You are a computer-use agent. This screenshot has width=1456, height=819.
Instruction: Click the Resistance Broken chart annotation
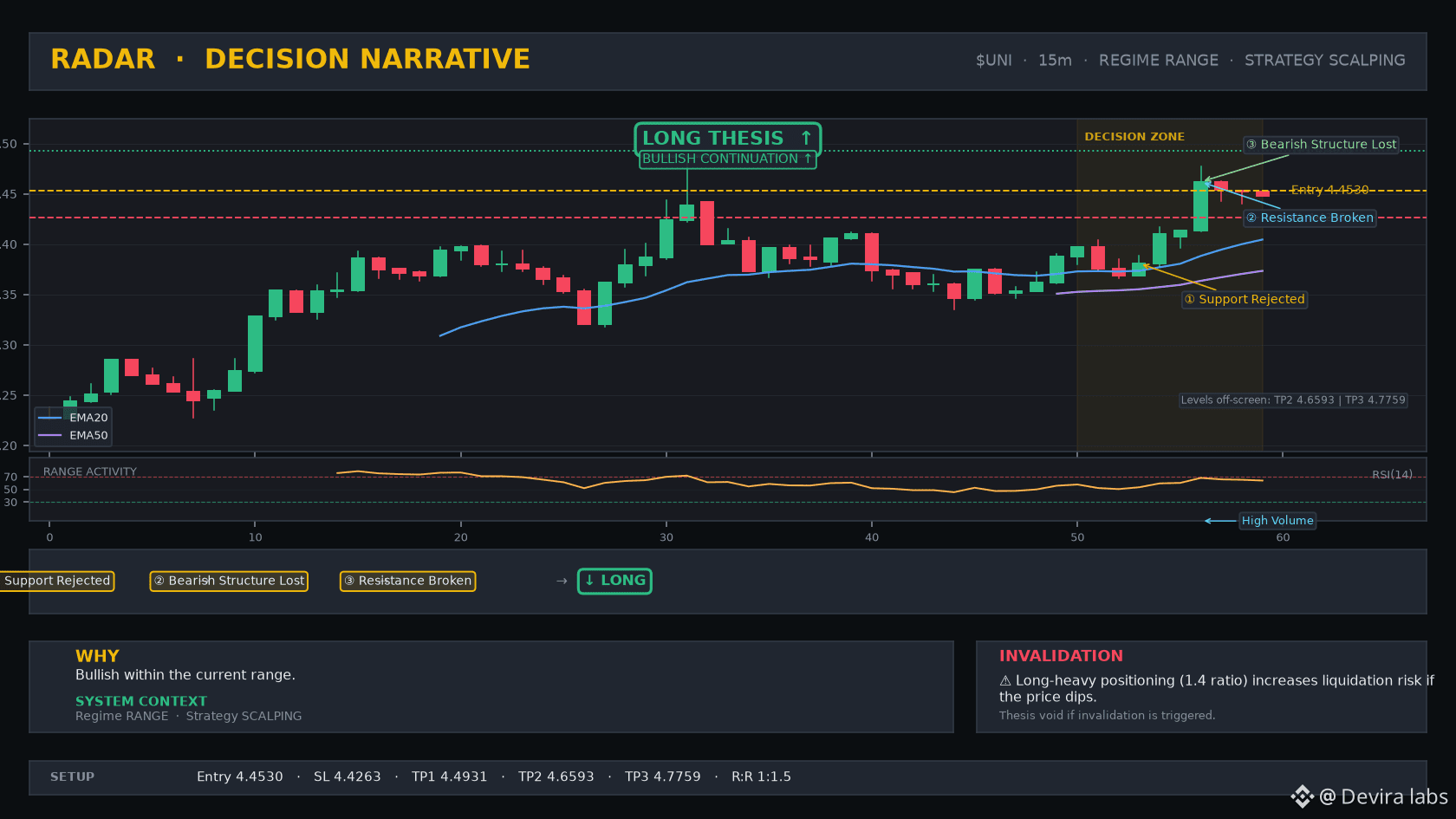(x=1310, y=218)
